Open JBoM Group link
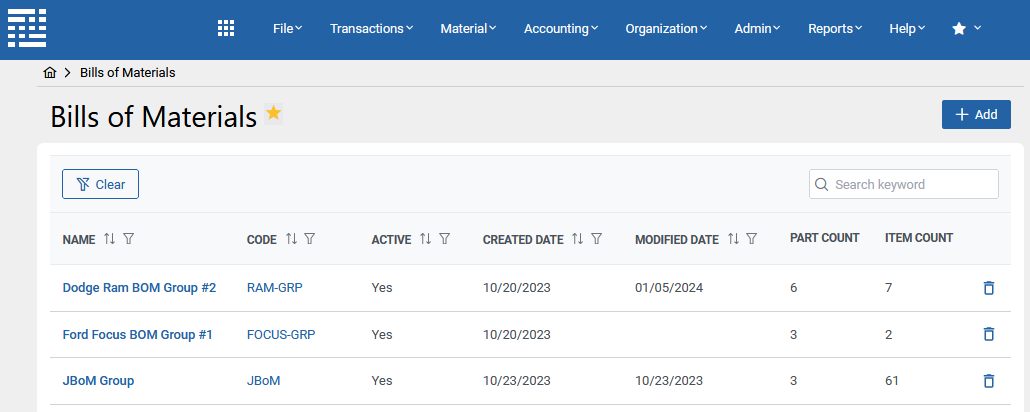This screenshot has width=1030, height=412. [99, 380]
